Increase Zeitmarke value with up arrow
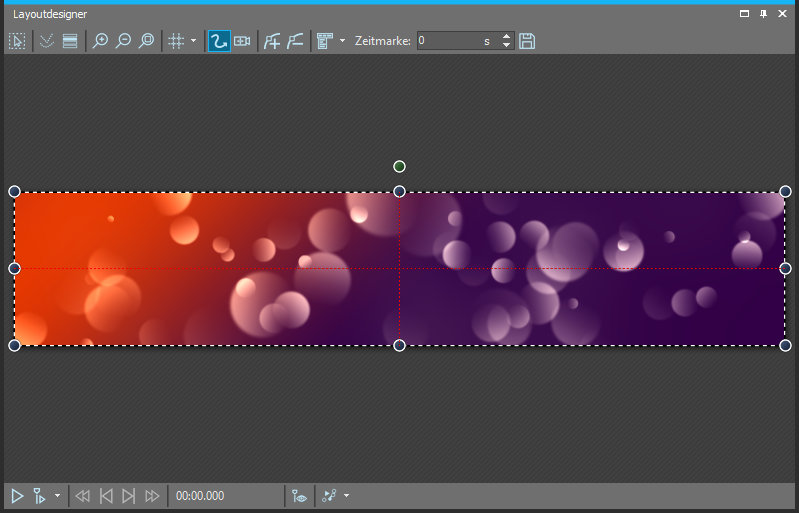Image resolution: width=799 pixels, height=513 pixels. [506, 37]
